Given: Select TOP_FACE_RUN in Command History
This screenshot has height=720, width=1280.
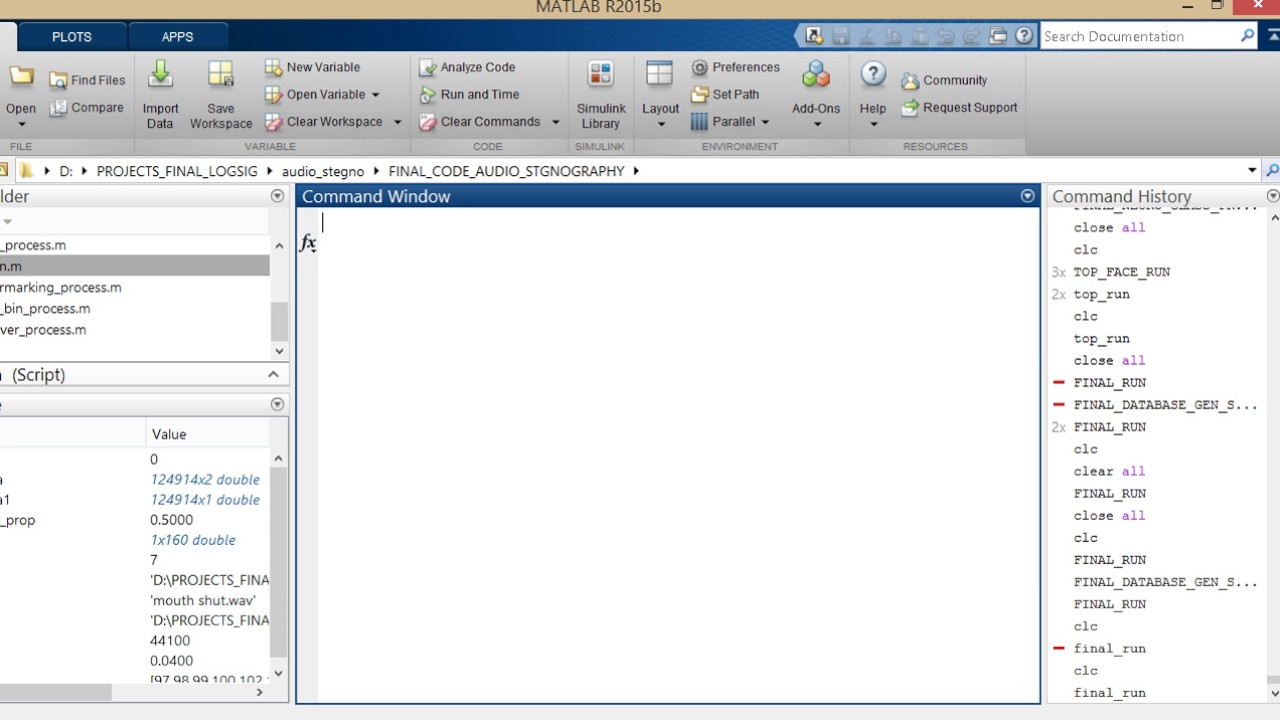Looking at the screenshot, I should click(1121, 272).
